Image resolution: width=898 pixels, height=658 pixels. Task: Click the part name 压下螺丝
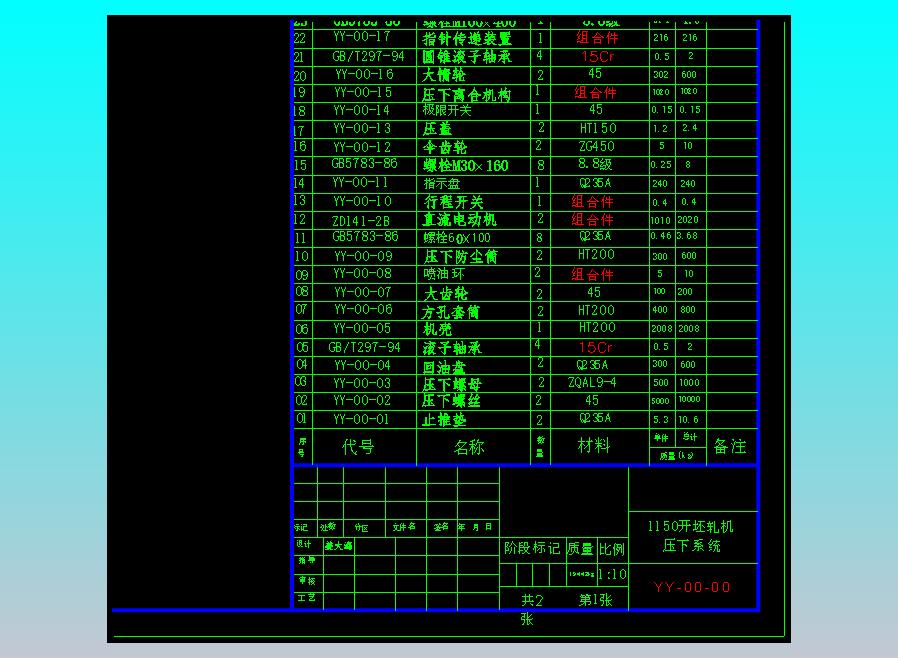point(451,401)
